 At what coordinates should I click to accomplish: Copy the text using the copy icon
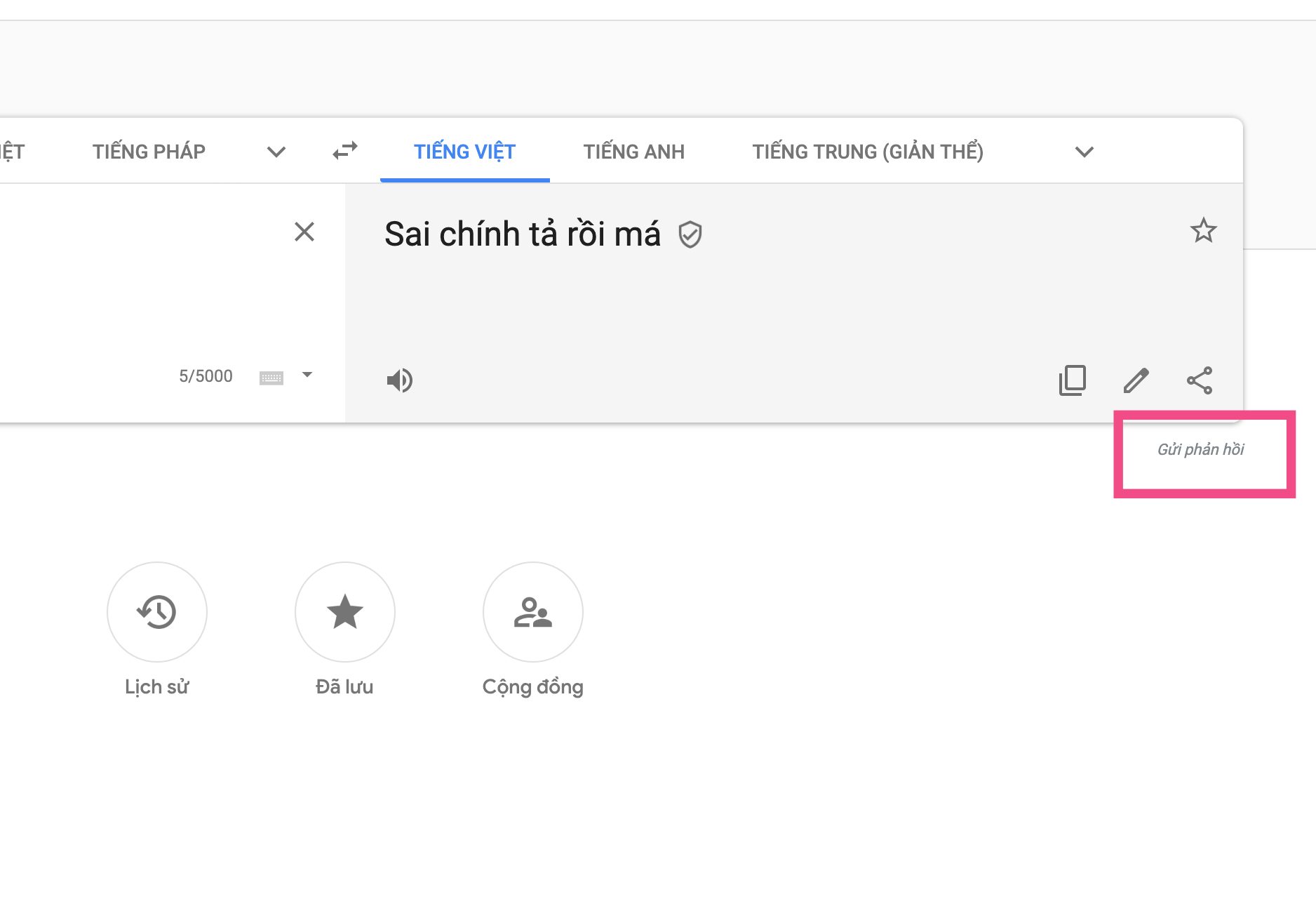pyautogui.click(x=1071, y=380)
